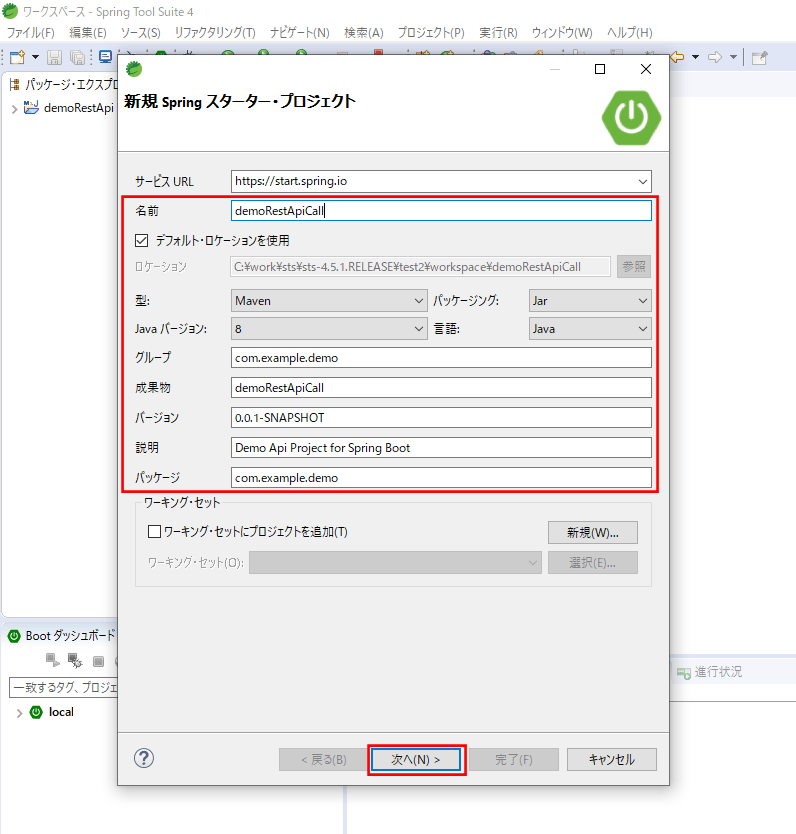The image size is (796, 834).
Task: Check ワーキング・セットにプロジェクトを追加(T)
Action: coord(154,531)
